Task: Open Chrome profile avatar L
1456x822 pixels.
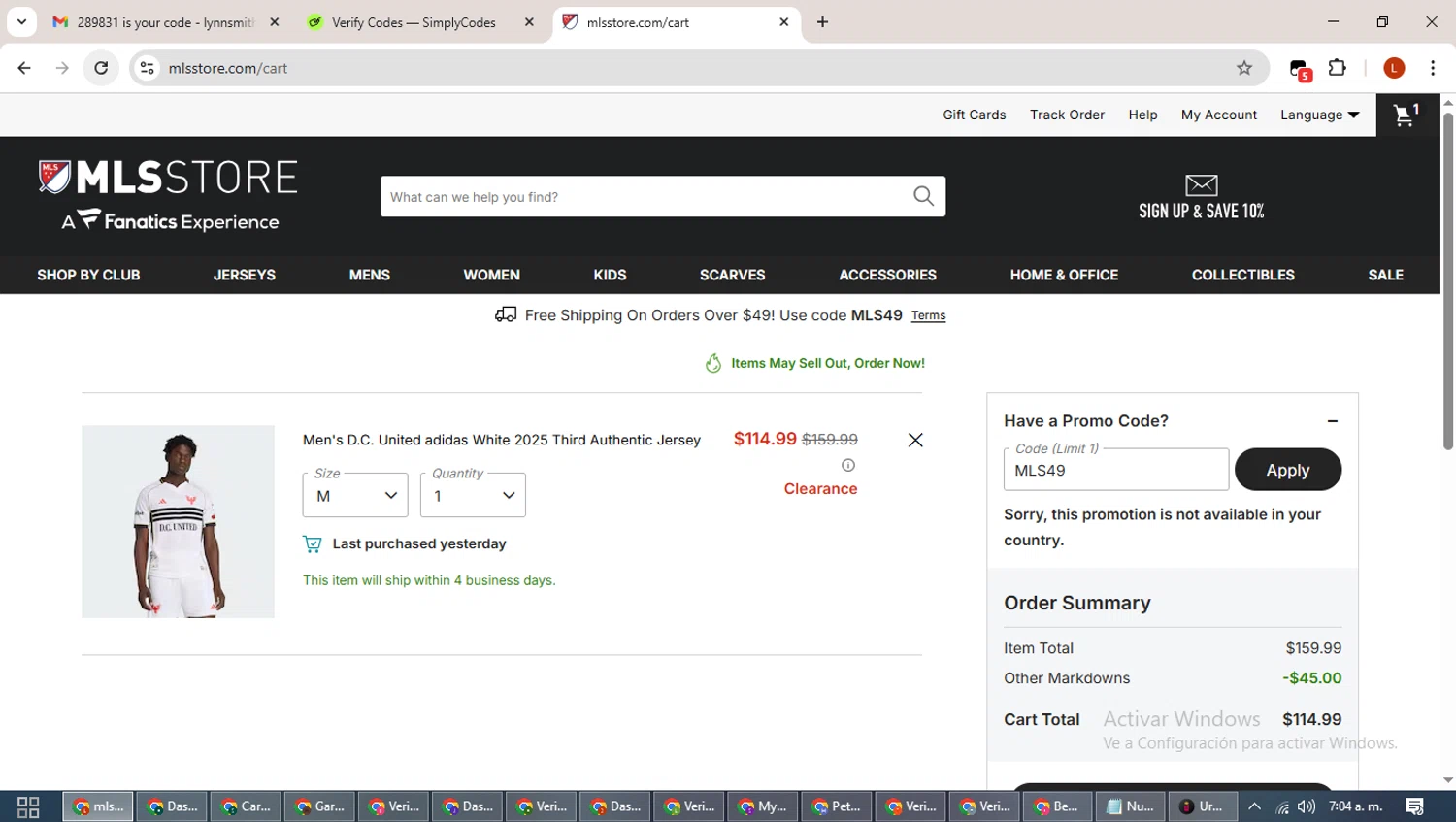Action: (1394, 68)
